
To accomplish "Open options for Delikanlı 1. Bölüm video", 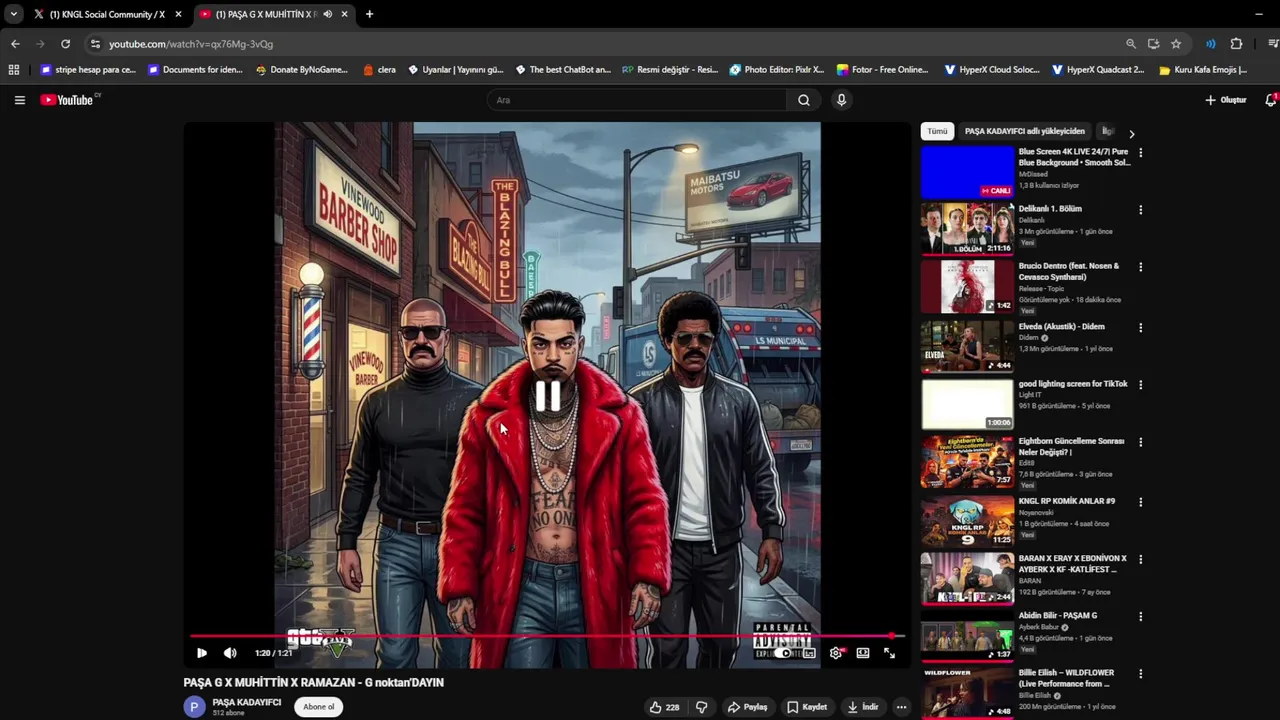I will 1140,210.
